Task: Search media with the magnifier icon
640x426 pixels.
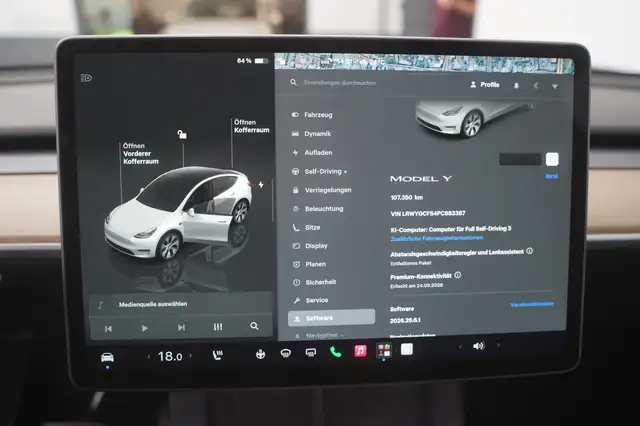Action: [254, 326]
